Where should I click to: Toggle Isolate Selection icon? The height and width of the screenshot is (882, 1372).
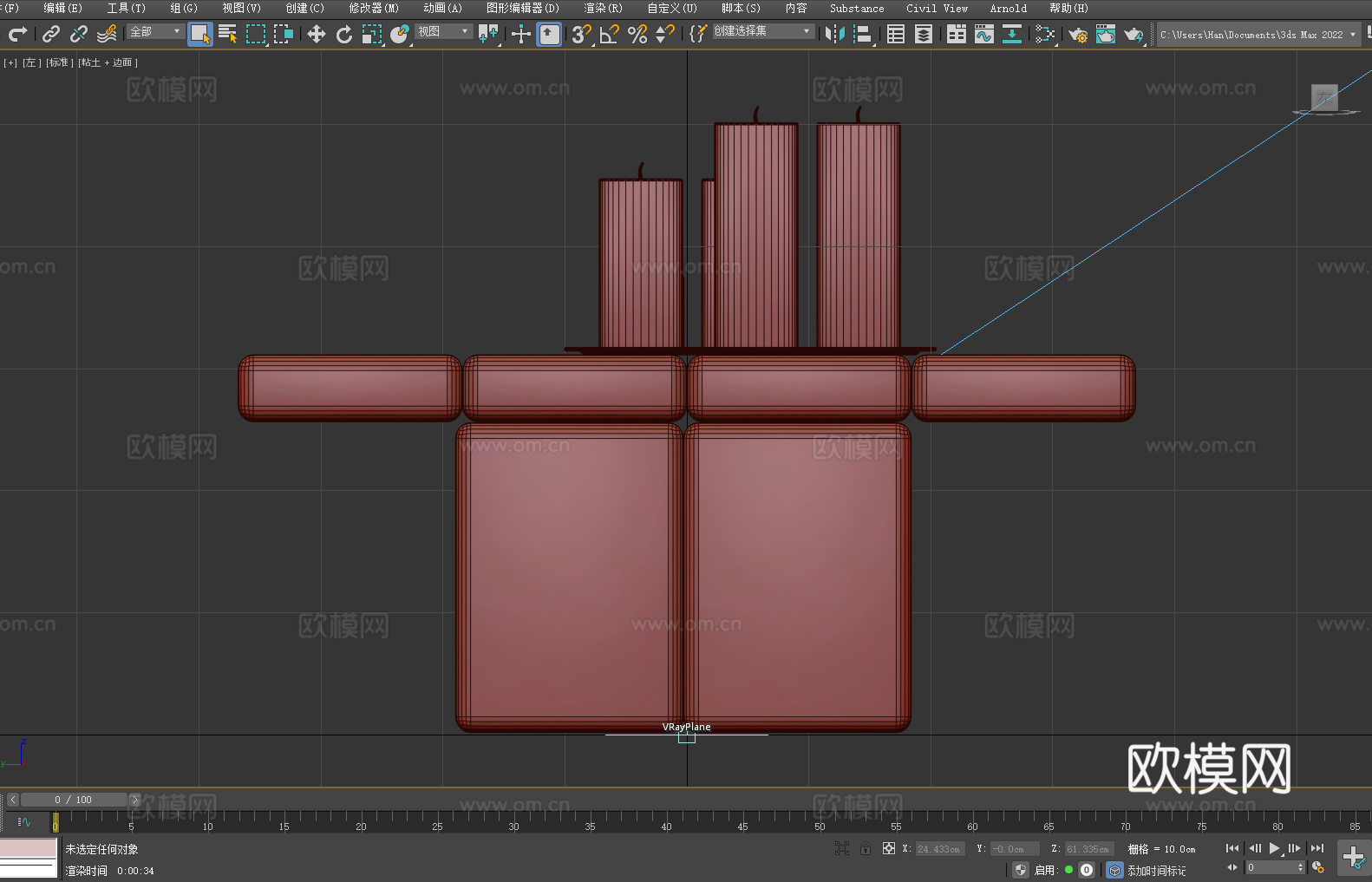point(841,849)
